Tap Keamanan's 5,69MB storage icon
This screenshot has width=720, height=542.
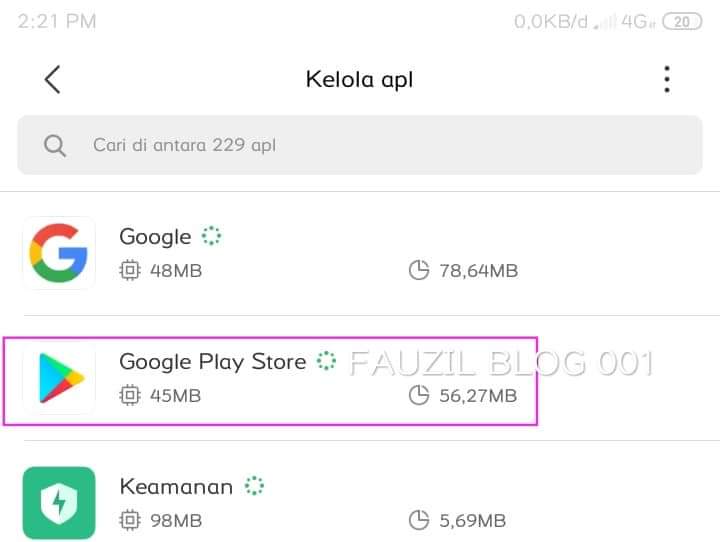420,520
